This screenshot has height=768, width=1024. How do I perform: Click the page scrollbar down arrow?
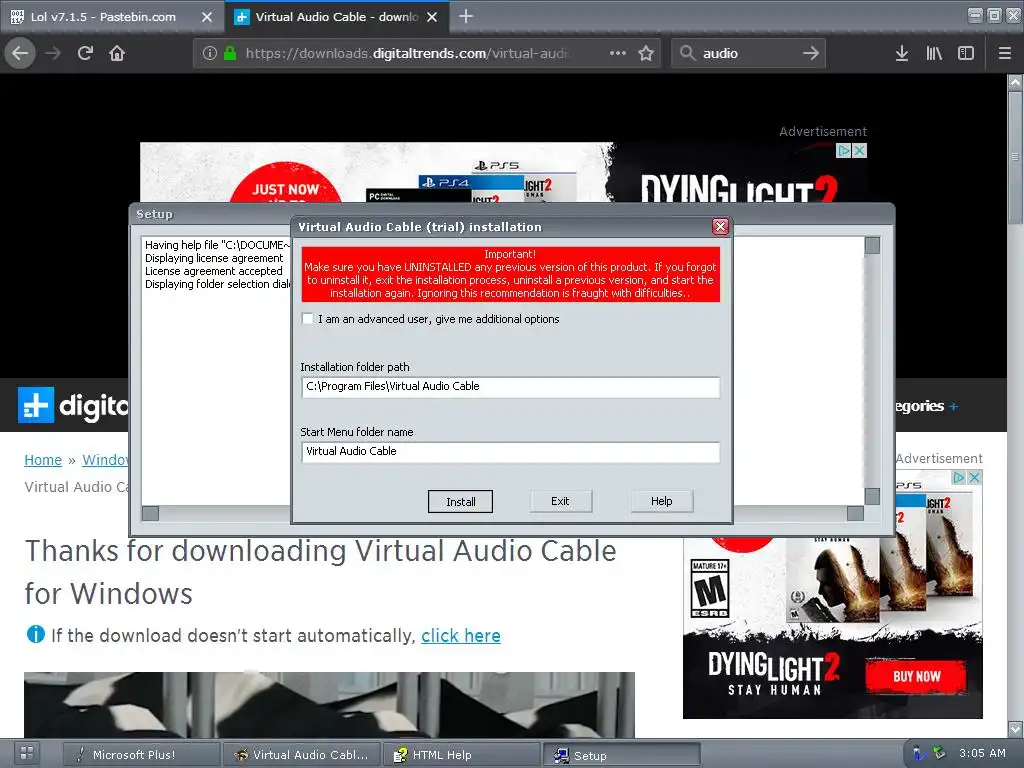(x=1015, y=728)
